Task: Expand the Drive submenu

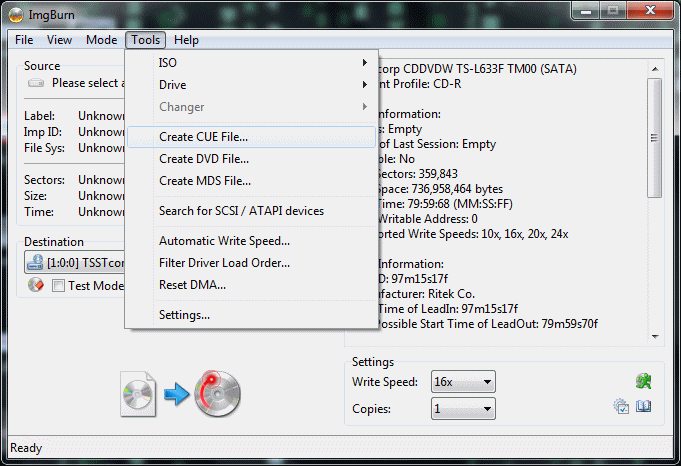Action: pos(252,85)
